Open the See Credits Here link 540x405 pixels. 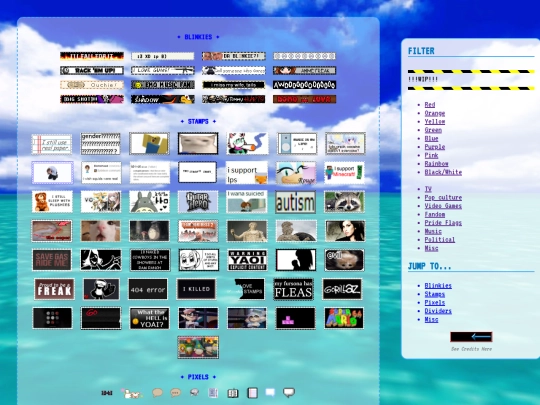point(471,349)
